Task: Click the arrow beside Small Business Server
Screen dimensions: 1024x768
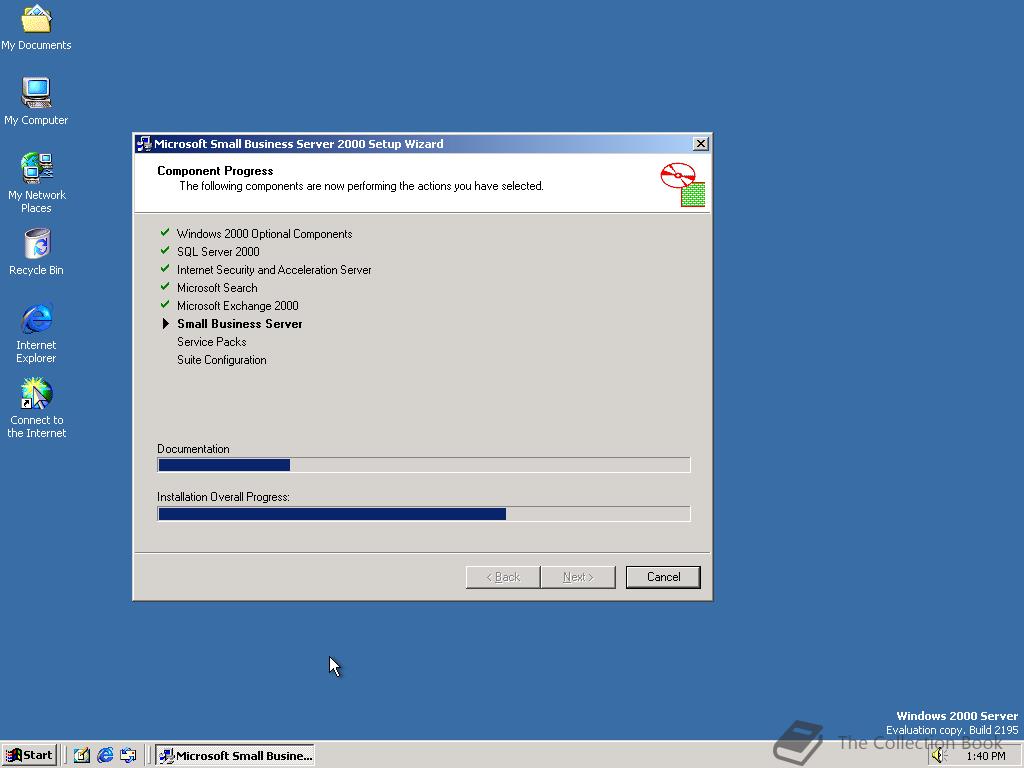Action: (x=166, y=323)
